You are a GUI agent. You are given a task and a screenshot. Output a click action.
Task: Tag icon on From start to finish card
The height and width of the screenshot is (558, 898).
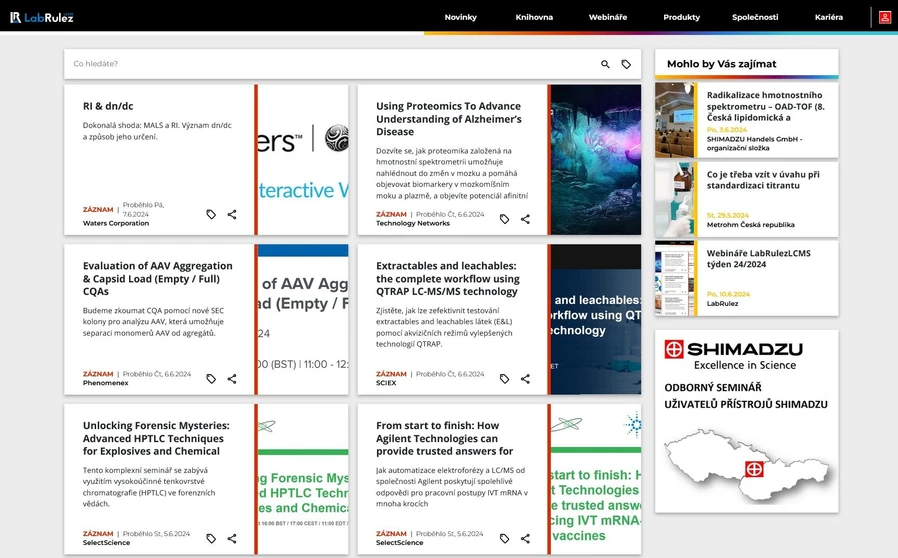504,539
